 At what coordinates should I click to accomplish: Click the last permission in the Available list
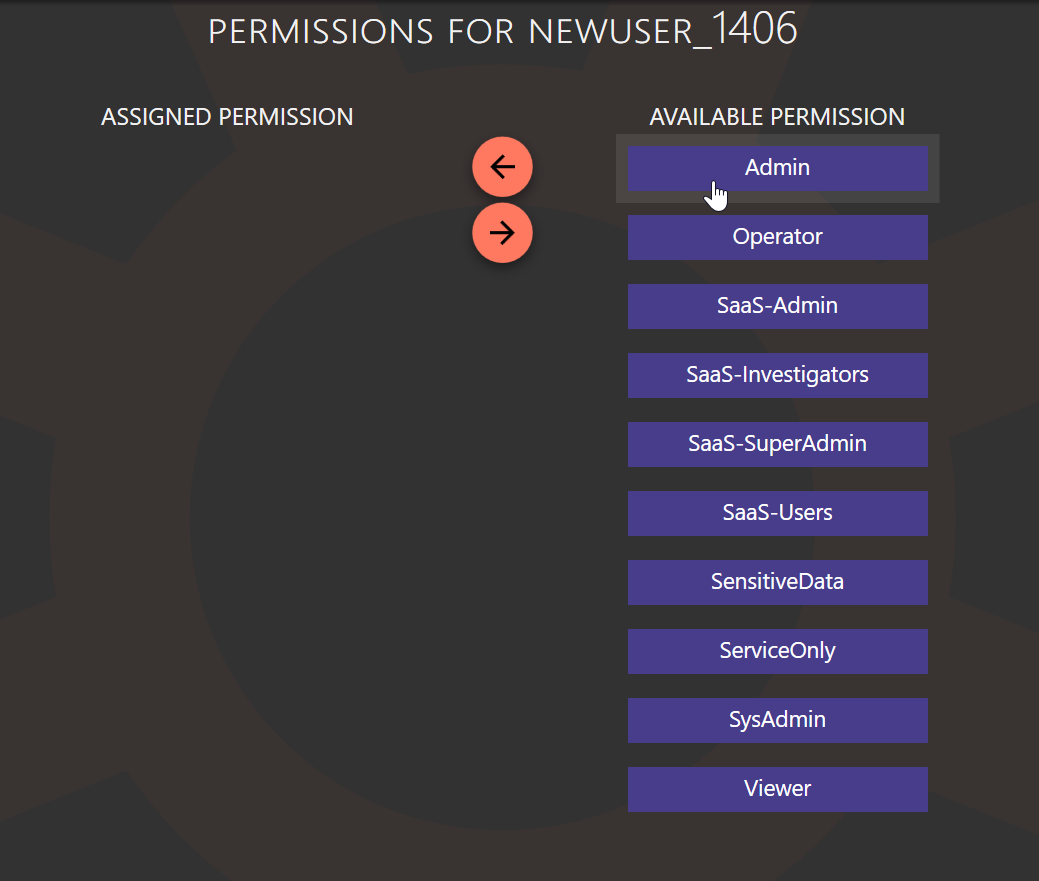click(x=777, y=788)
